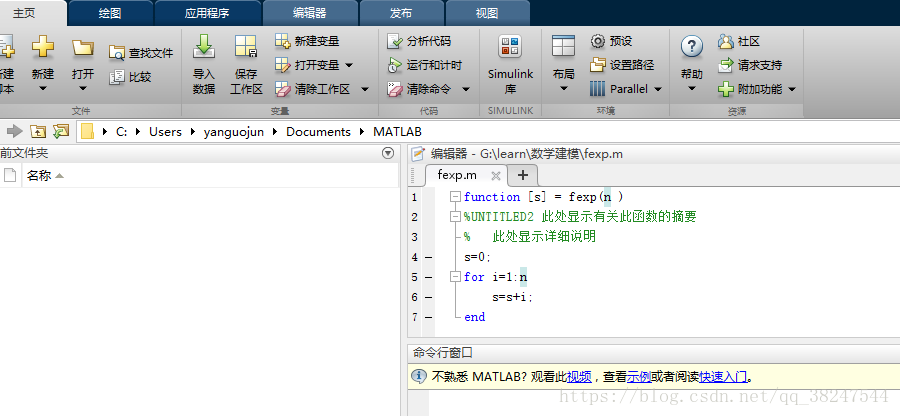Expand the Layout (布局) dropdown arrow

click(x=563, y=89)
